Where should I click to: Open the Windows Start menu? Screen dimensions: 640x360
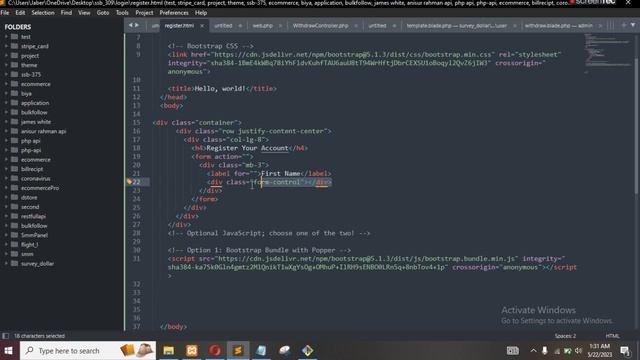tap(9, 351)
